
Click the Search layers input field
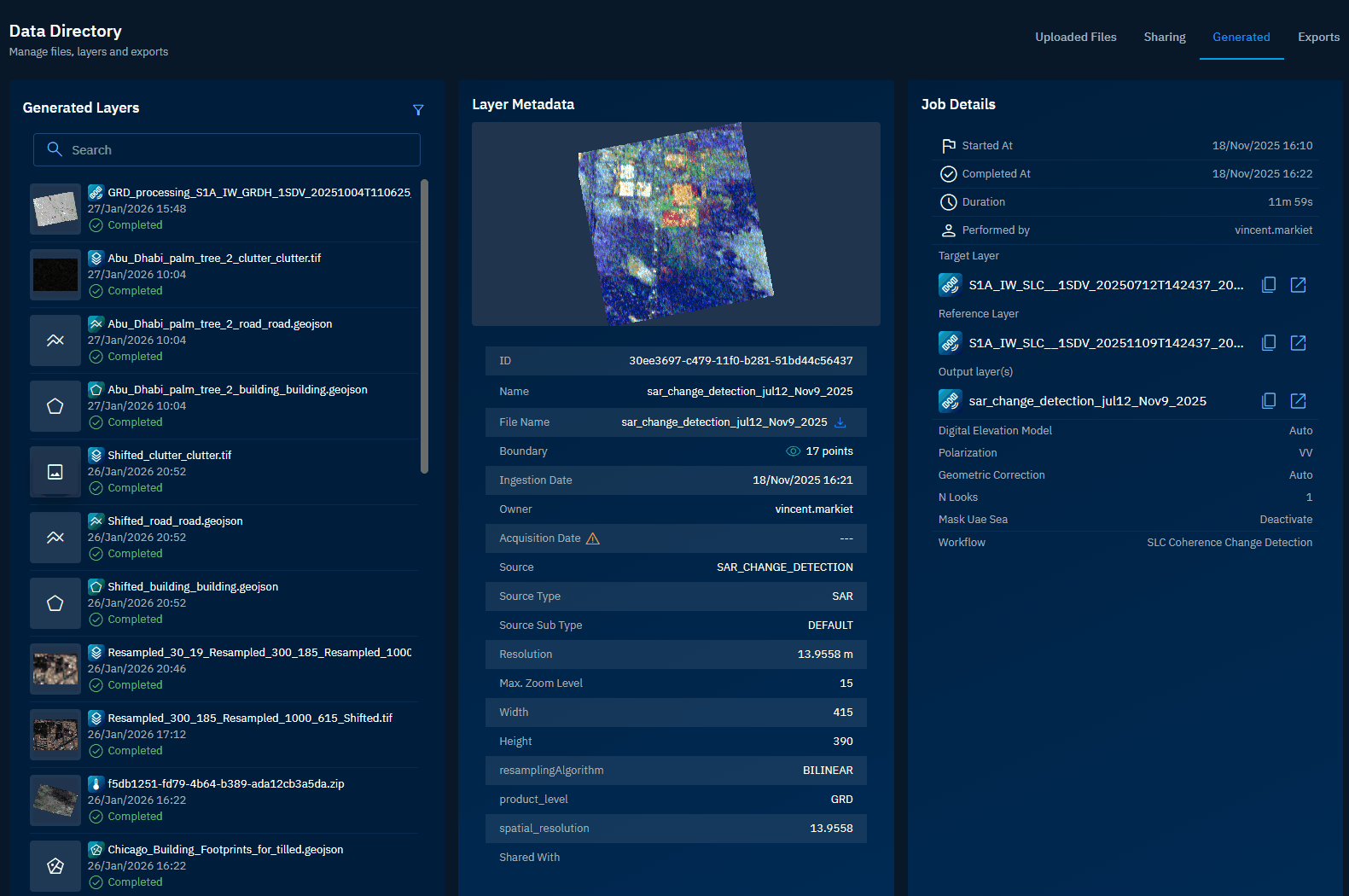[227, 150]
